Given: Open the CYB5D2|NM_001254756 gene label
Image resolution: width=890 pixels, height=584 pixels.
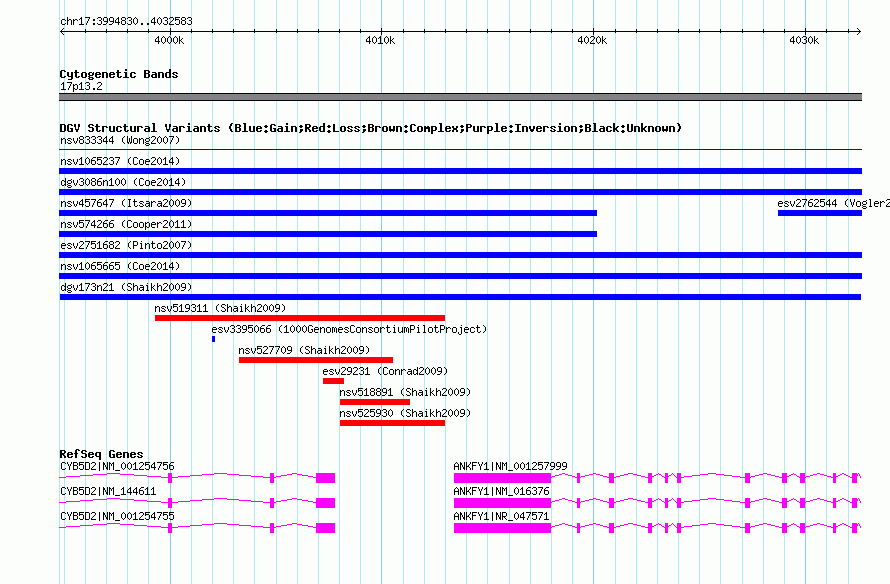Looking at the screenshot, I should click(117, 467).
